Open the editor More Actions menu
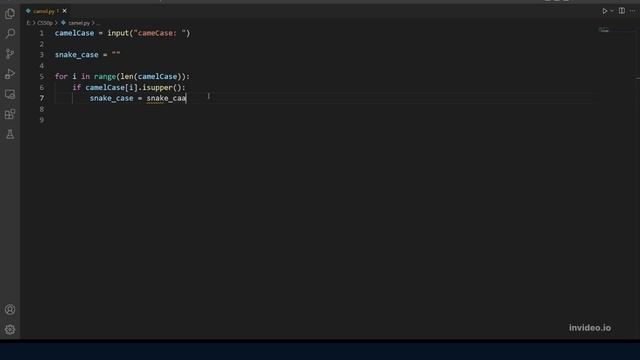Image resolution: width=640 pixels, height=360 pixels. click(632, 11)
